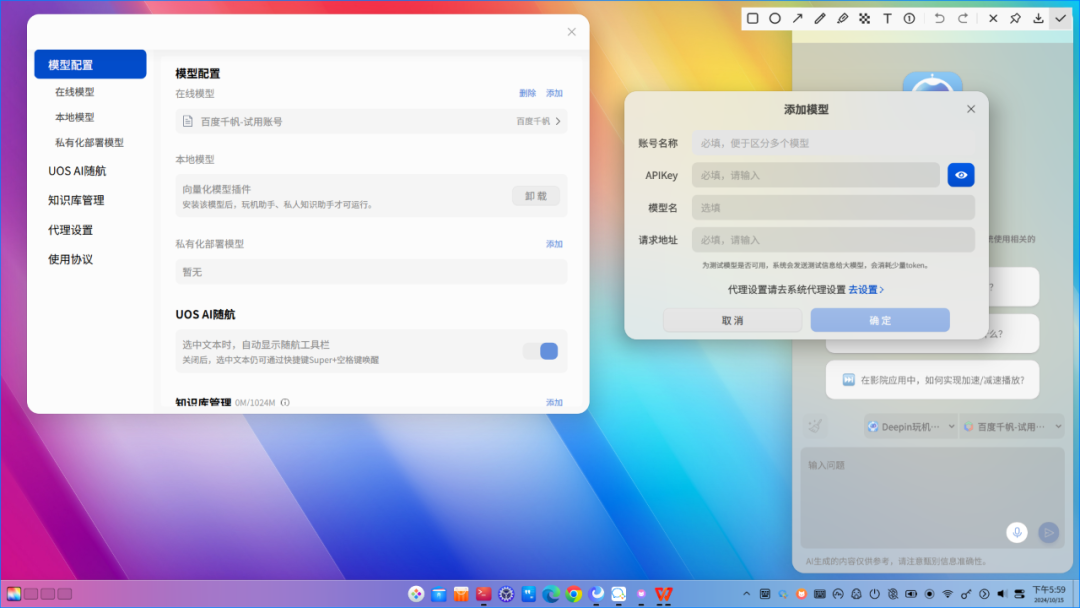Redo the screenshot annotation
Viewport: 1080px width, 608px height.
(x=963, y=19)
